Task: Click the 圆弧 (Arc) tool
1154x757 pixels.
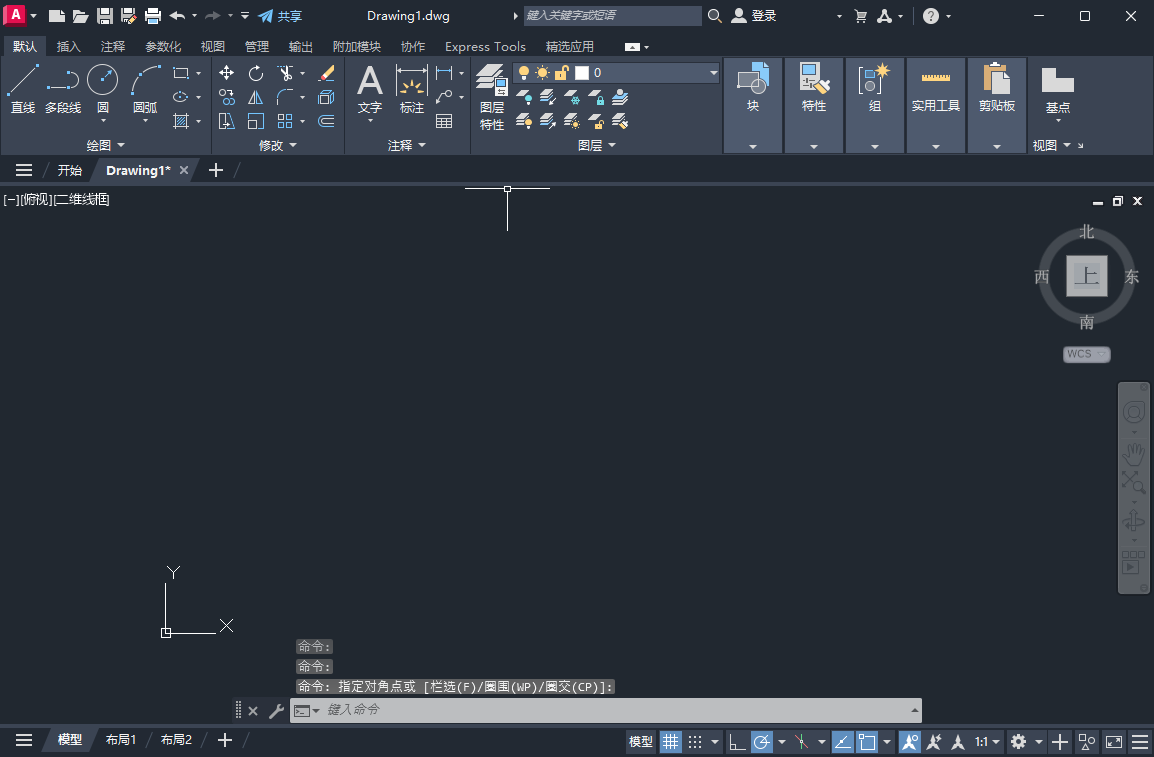Action: pyautogui.click(x=145, y=88)
